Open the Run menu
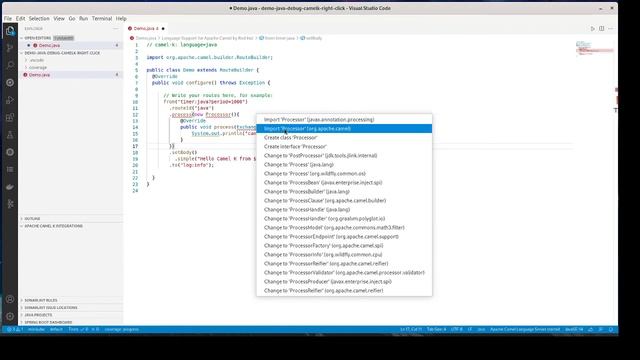The image size is (640, 360). click(83, 18)
